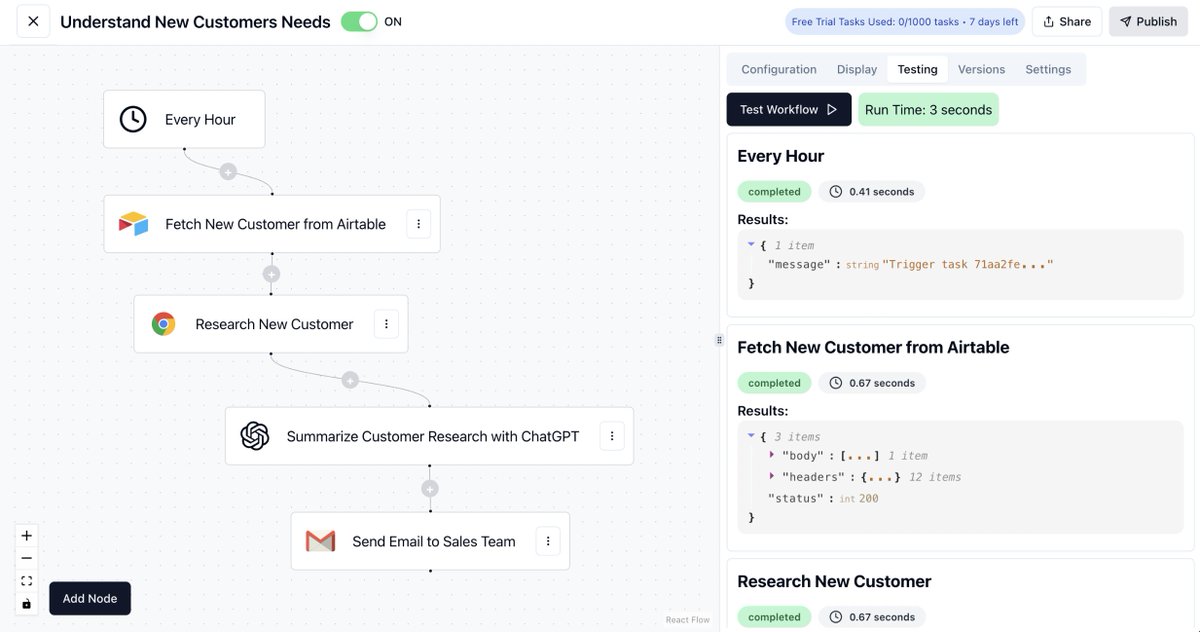The width and height of the screenshot is (1200, 632).
Task: Switch to the Display tab
Action: pyautogui.click(x=857, y=69)
